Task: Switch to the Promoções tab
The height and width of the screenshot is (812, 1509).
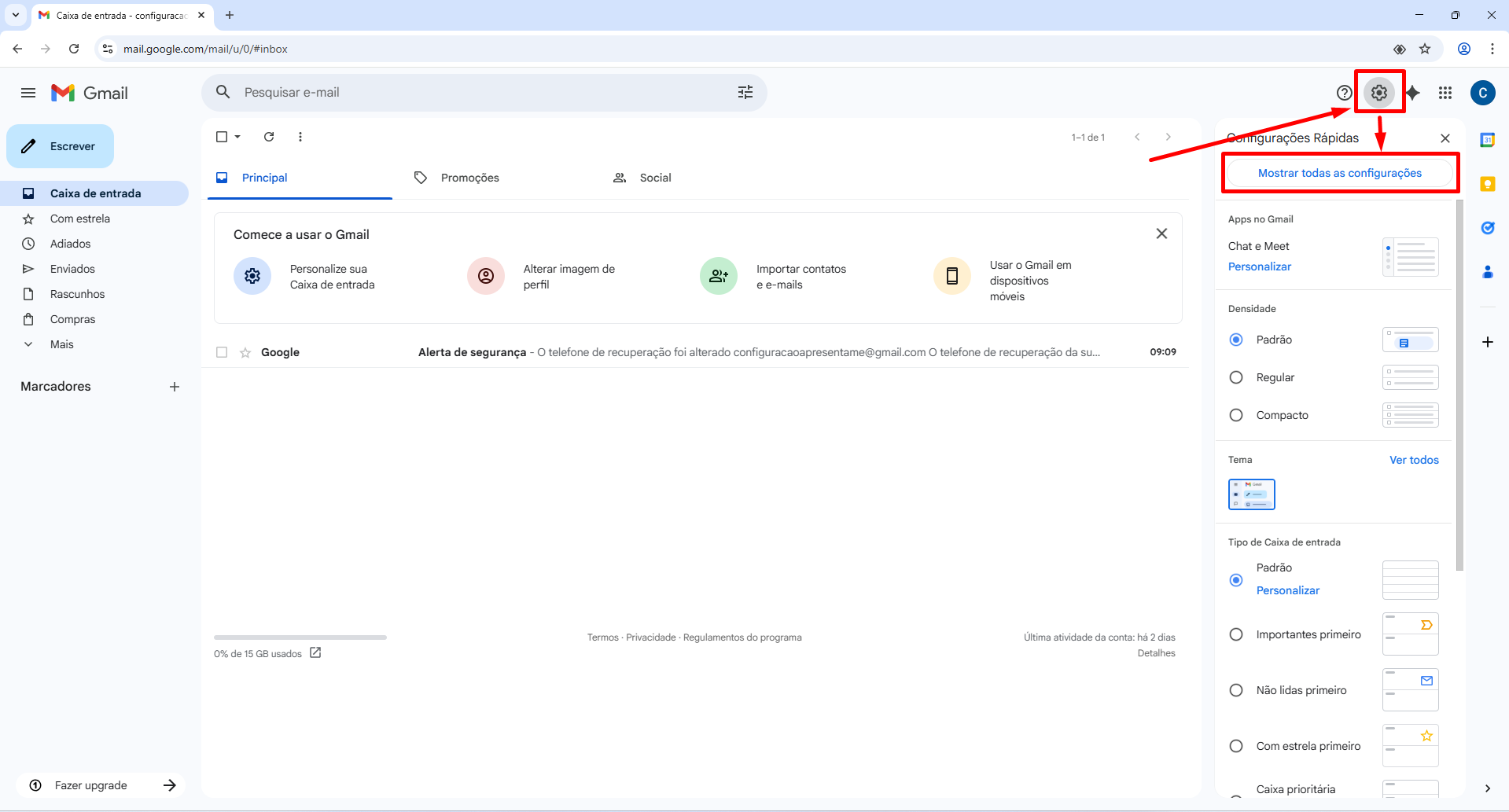Action: tap(469, 178)
